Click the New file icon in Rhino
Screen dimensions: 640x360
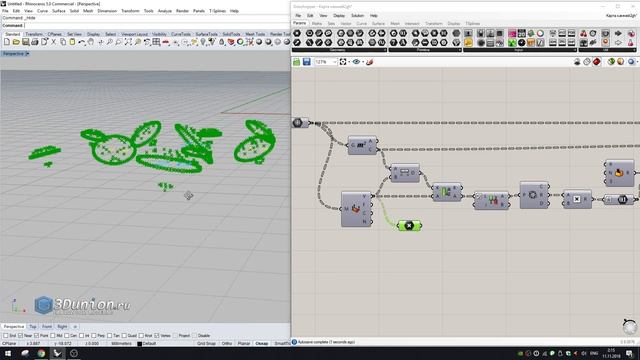point(7,42)
